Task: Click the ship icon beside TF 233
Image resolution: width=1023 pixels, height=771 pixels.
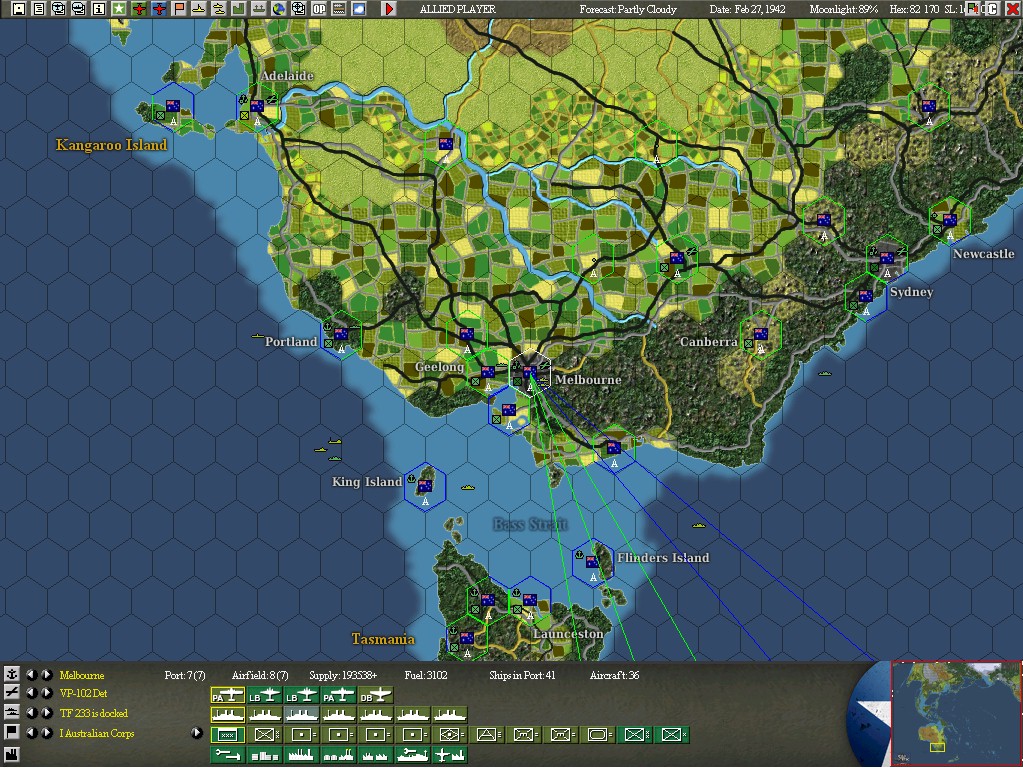Action: pyautogui.click(x=12, y=713)
